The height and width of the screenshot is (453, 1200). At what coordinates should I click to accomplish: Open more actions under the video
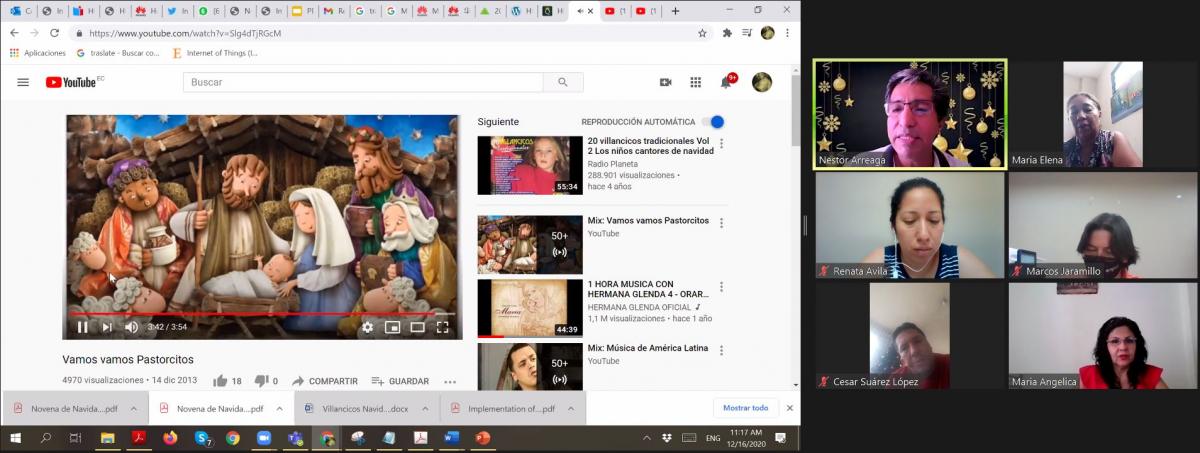point(450,381)
